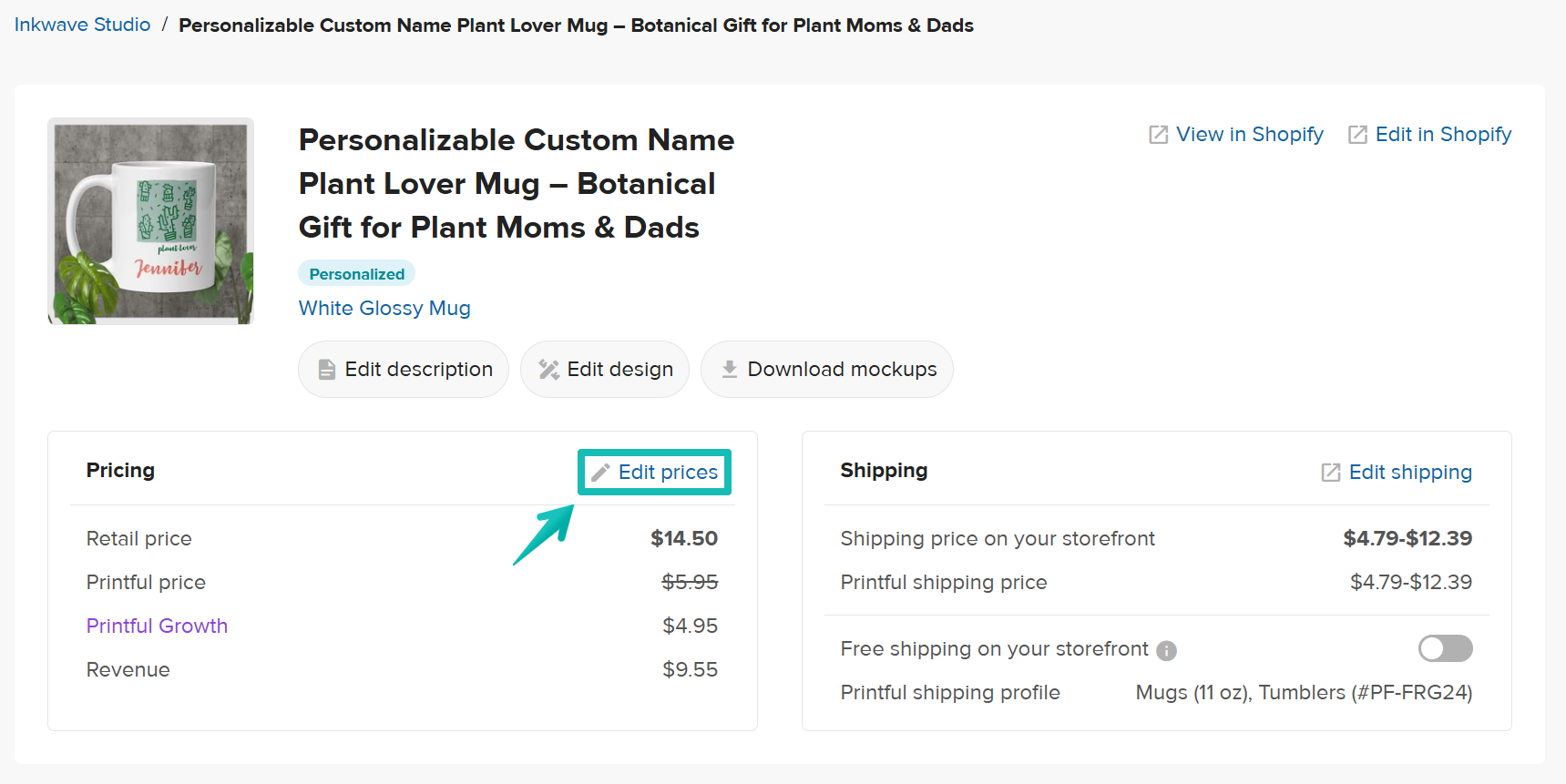Click the external-link icon beside Edit shipping
1566x784 pixels.
1331,473
